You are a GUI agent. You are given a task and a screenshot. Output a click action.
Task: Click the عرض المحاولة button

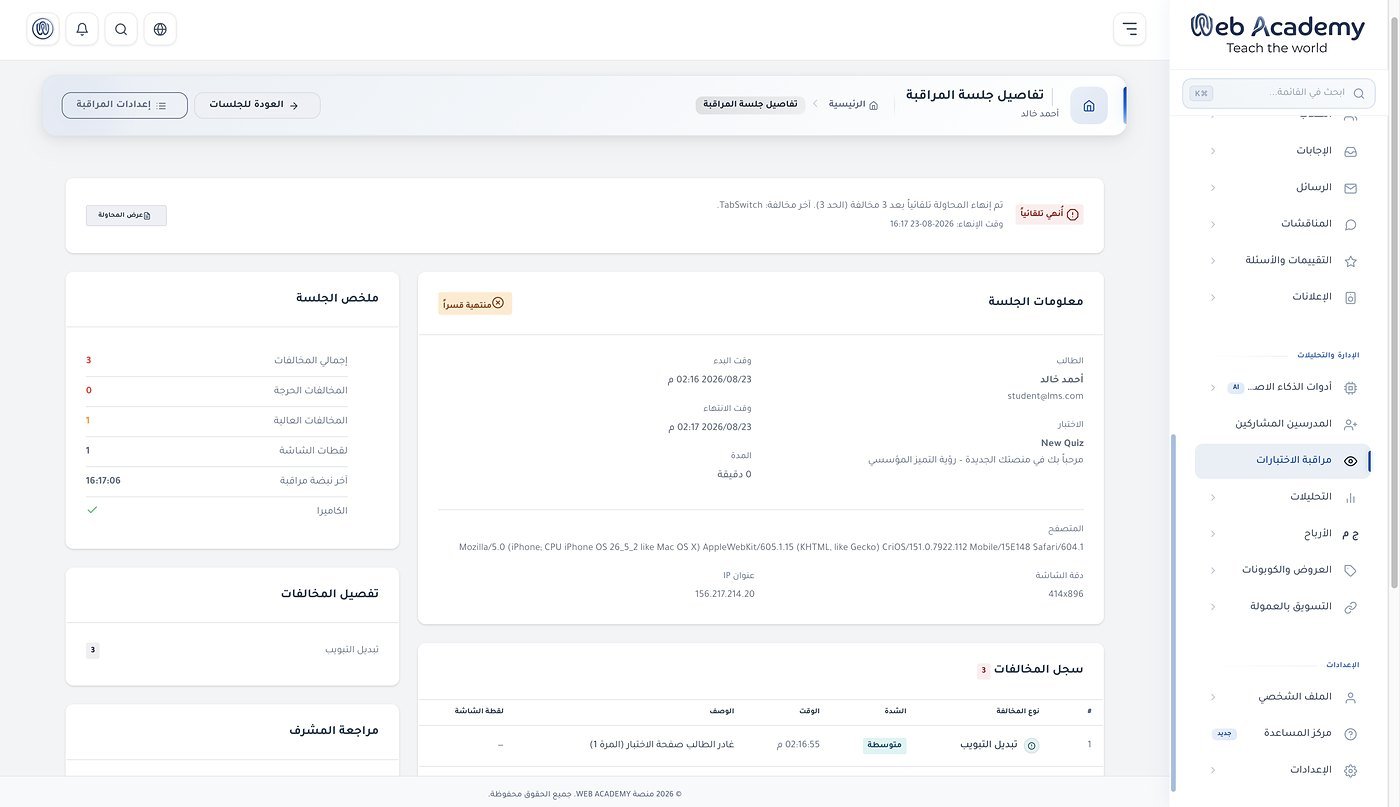[126, 215]
